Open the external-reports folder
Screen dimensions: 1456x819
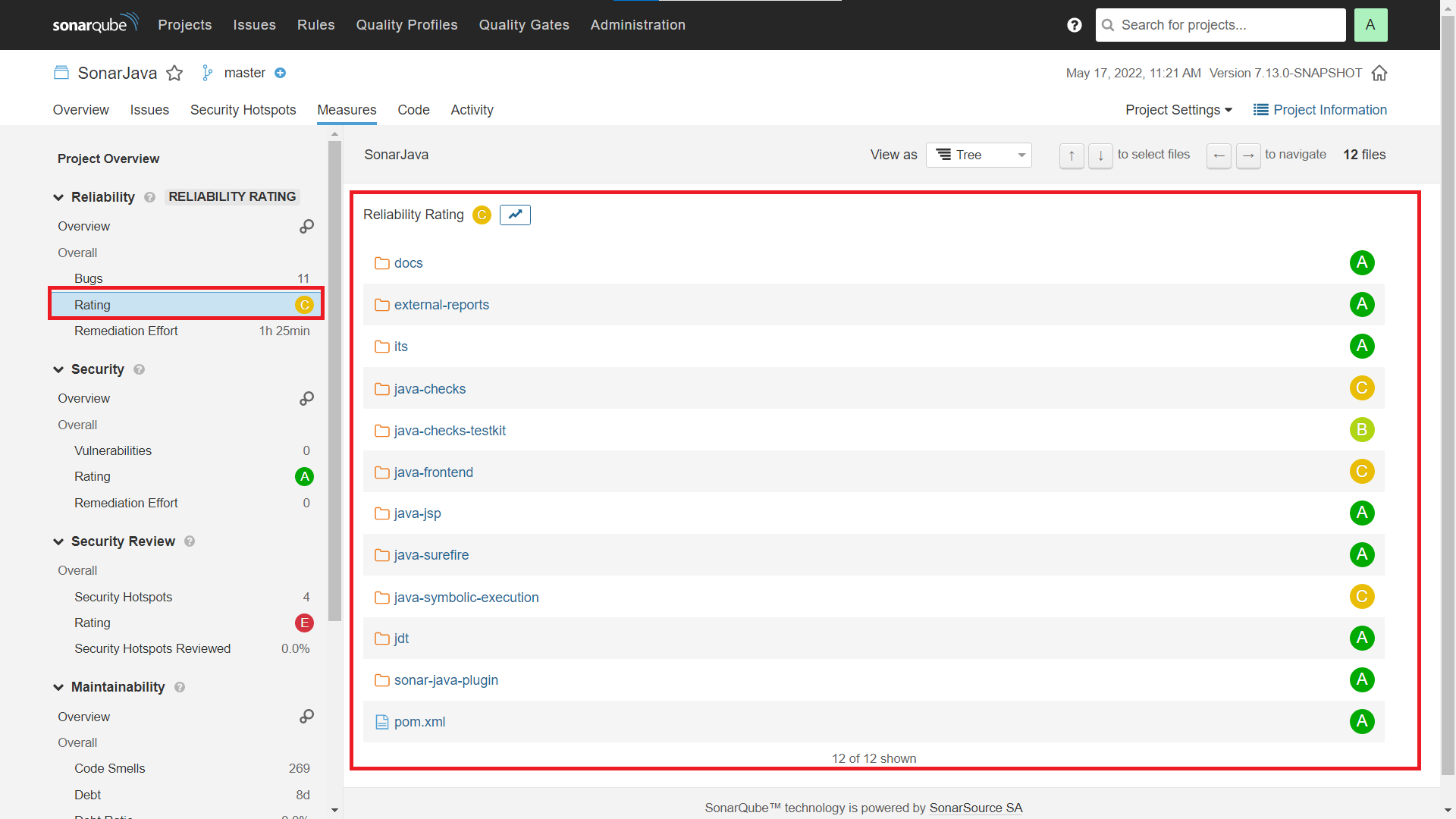pos(441,305)
